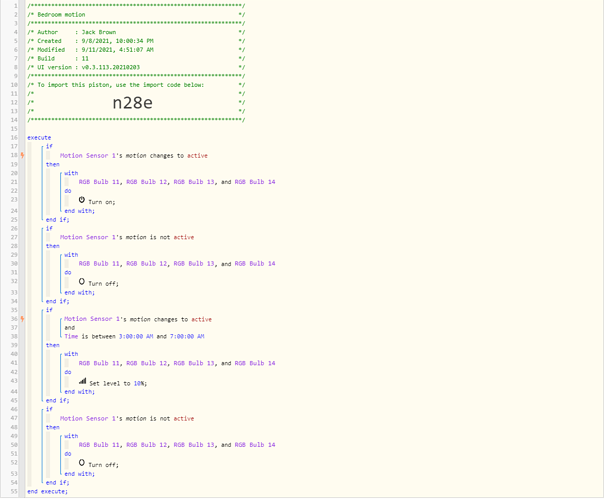
Task: Click the lightning trigger icon on line 18
Action: pos(22,155)
